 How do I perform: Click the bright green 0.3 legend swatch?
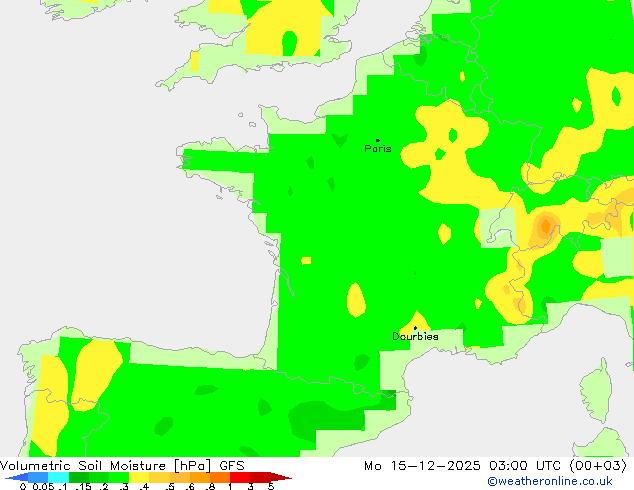119,477
